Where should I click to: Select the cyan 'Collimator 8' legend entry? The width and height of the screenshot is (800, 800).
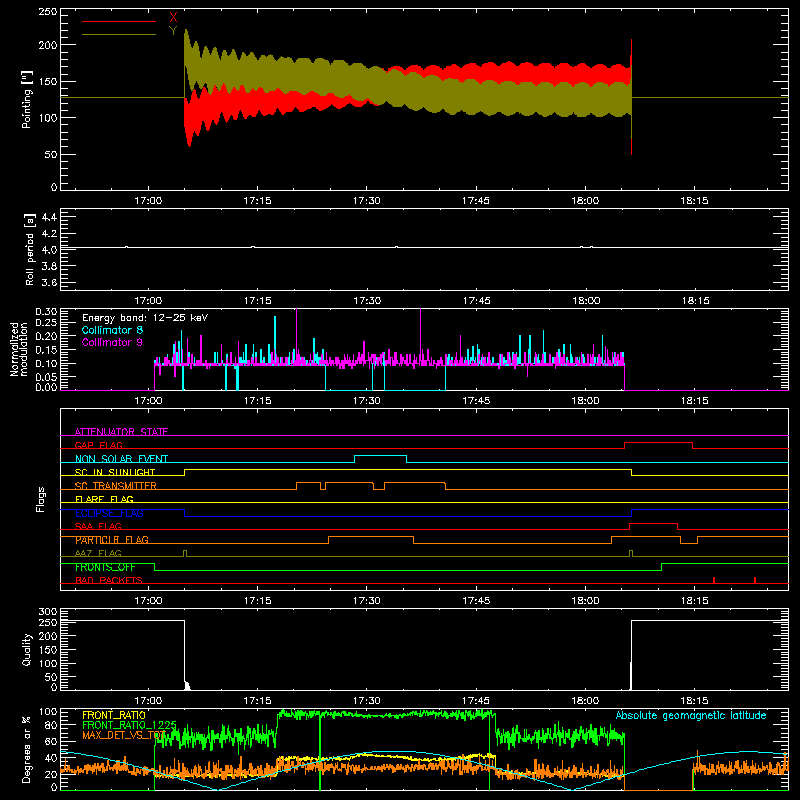coord(112,330)
